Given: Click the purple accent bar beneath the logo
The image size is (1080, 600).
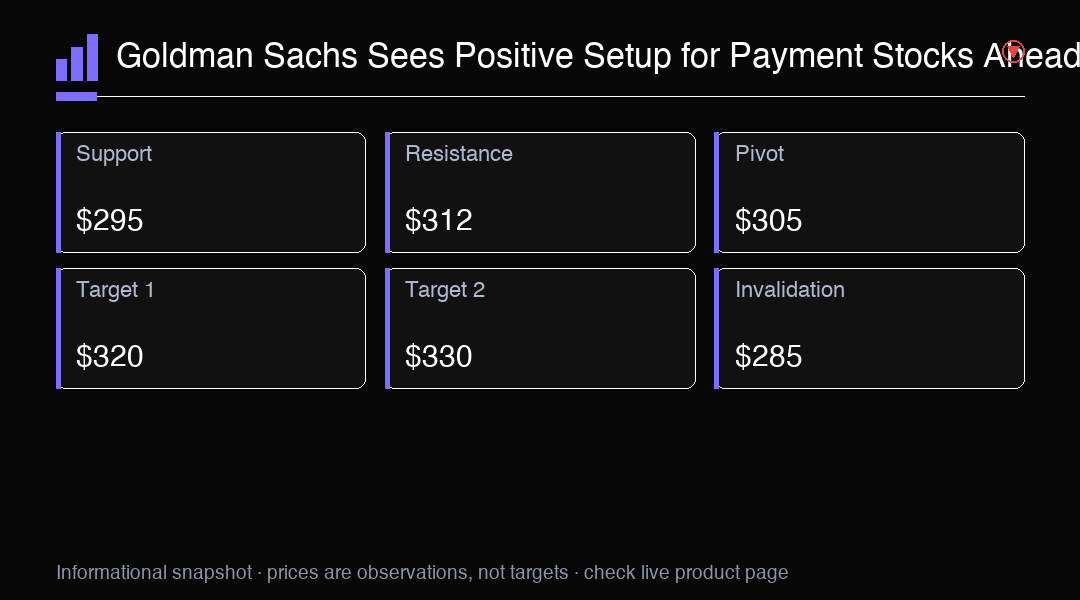Looking at the screenshot, I should coord(76,96).
